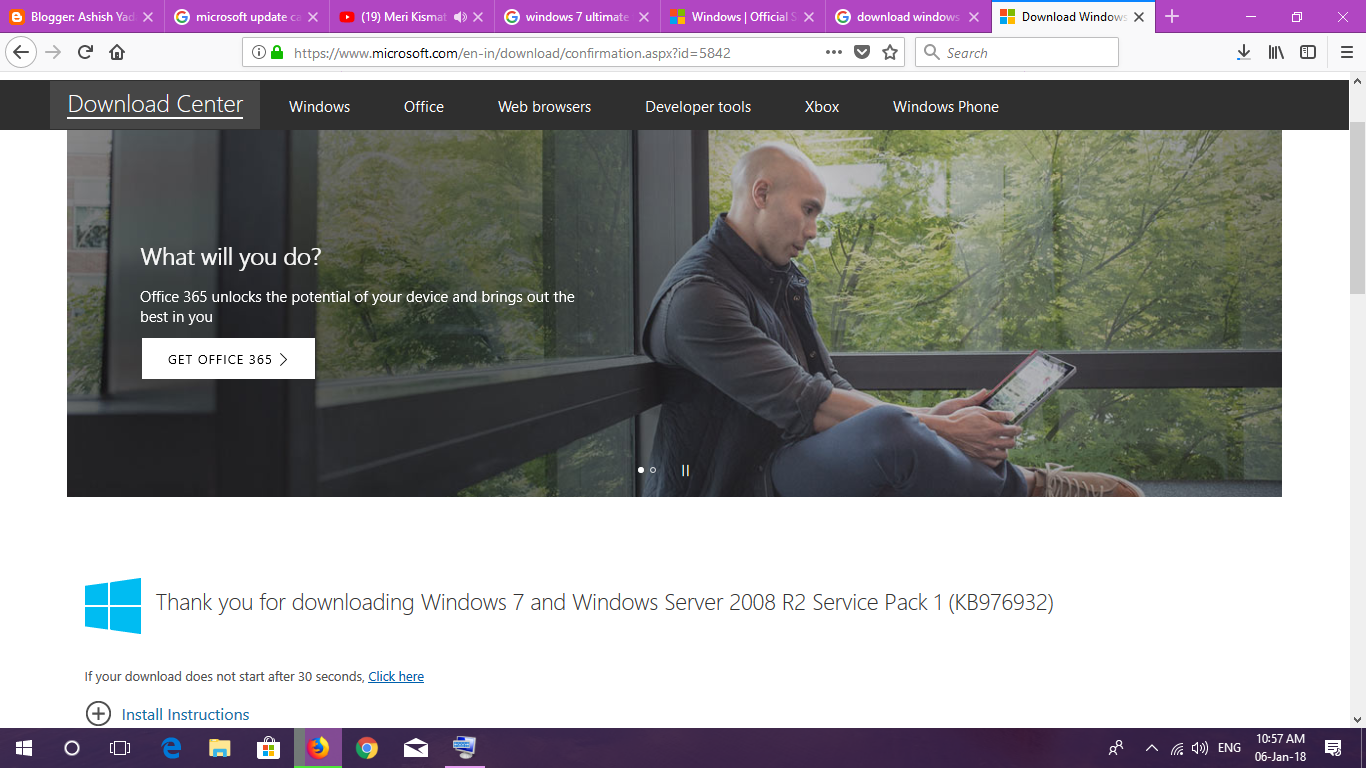Click the Install Instructions text link
This screenshot has width=1366, height=768.
point(185,715)
